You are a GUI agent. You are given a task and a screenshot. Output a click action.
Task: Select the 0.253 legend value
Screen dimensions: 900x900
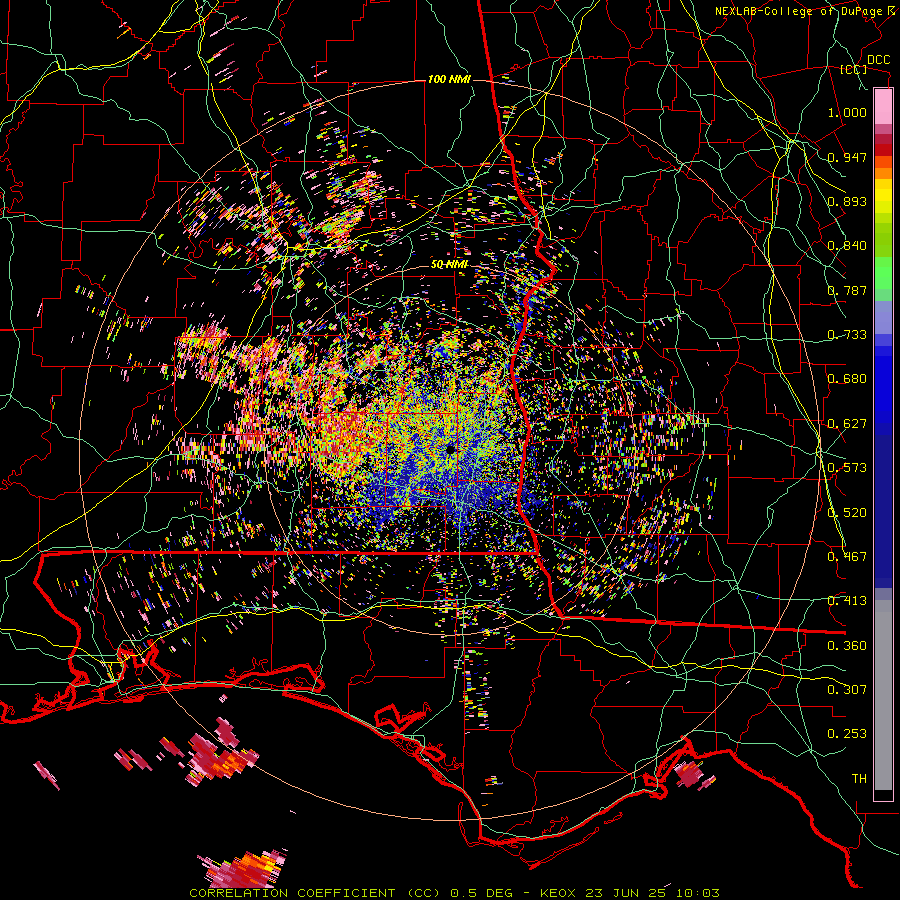coord(847,734)
